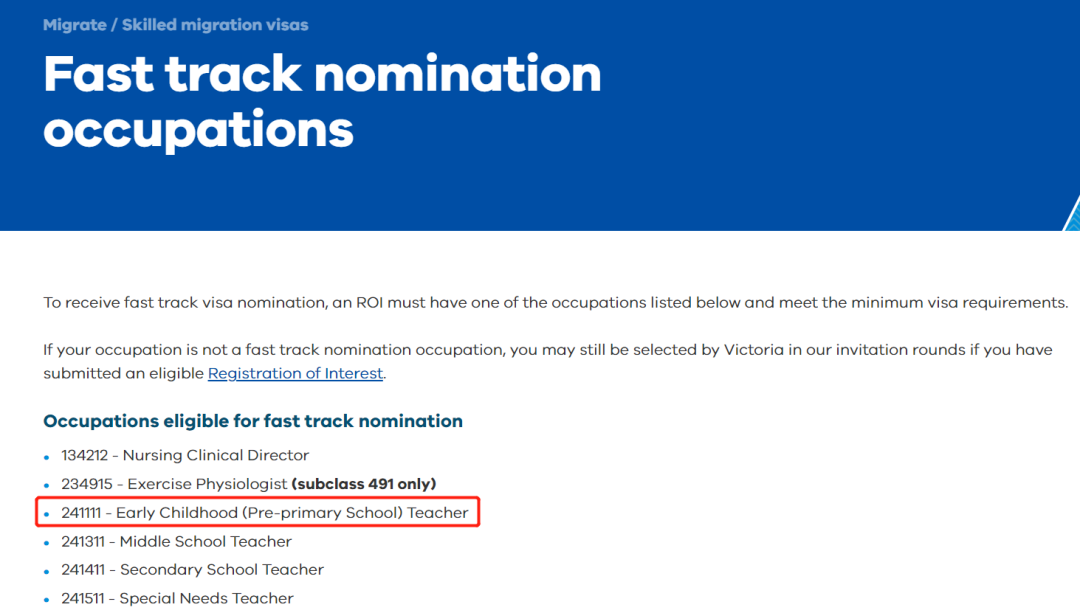This screenshot has height=613, width=1080.
Task: Select the Nursing Clinical Director occupation entry
Action: (x=185, y=455)
